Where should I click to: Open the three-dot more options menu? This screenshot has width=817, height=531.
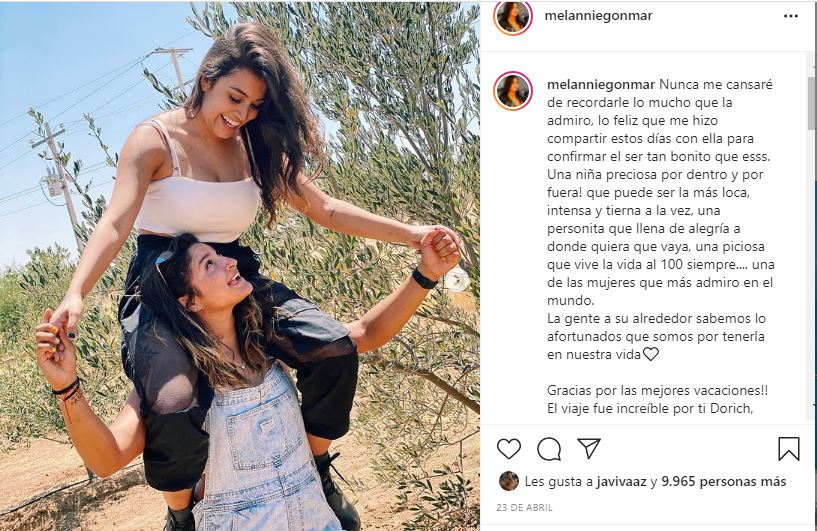[x=790, y=16]
